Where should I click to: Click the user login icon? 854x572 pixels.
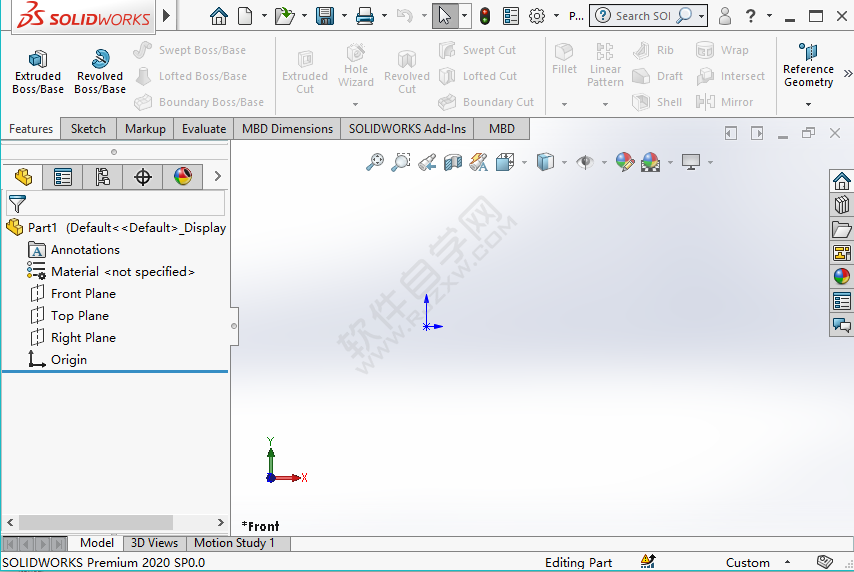pyautogui.click(x=724, y=16)
